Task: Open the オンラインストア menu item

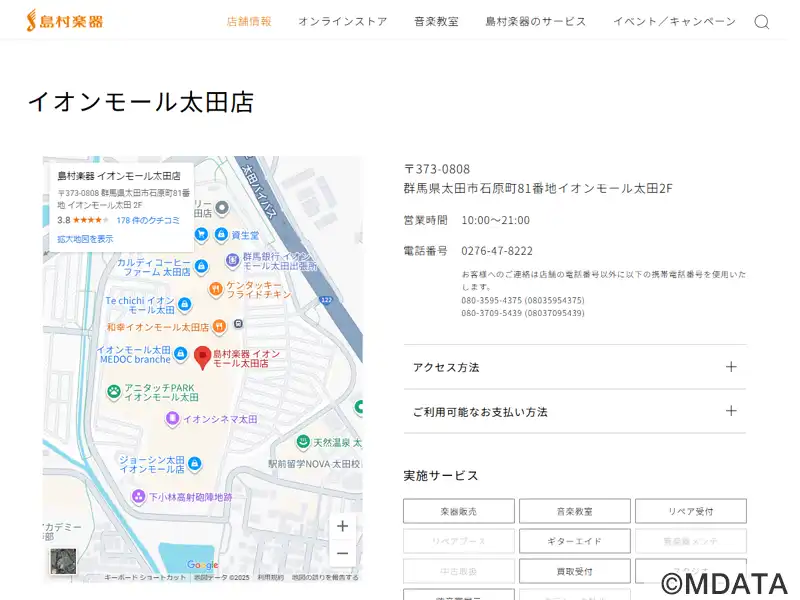Action: point(342,21)
